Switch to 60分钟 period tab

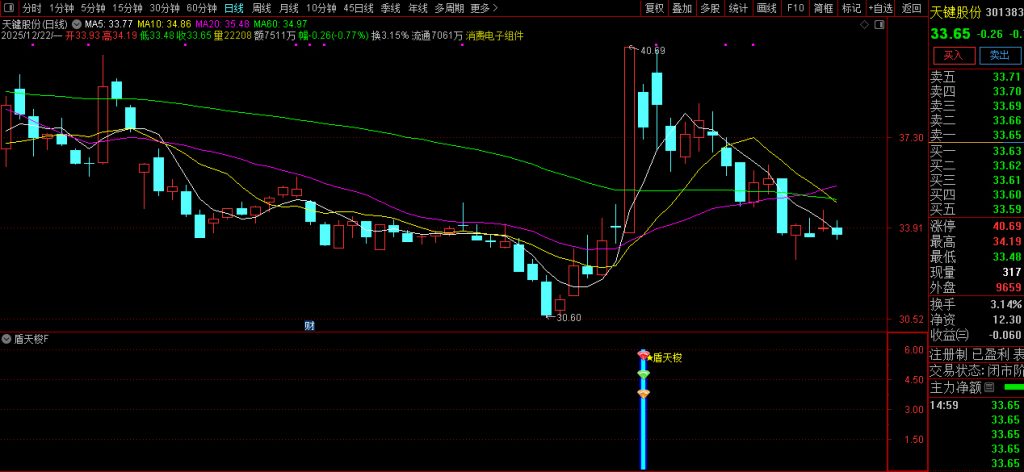click(202, 7)
